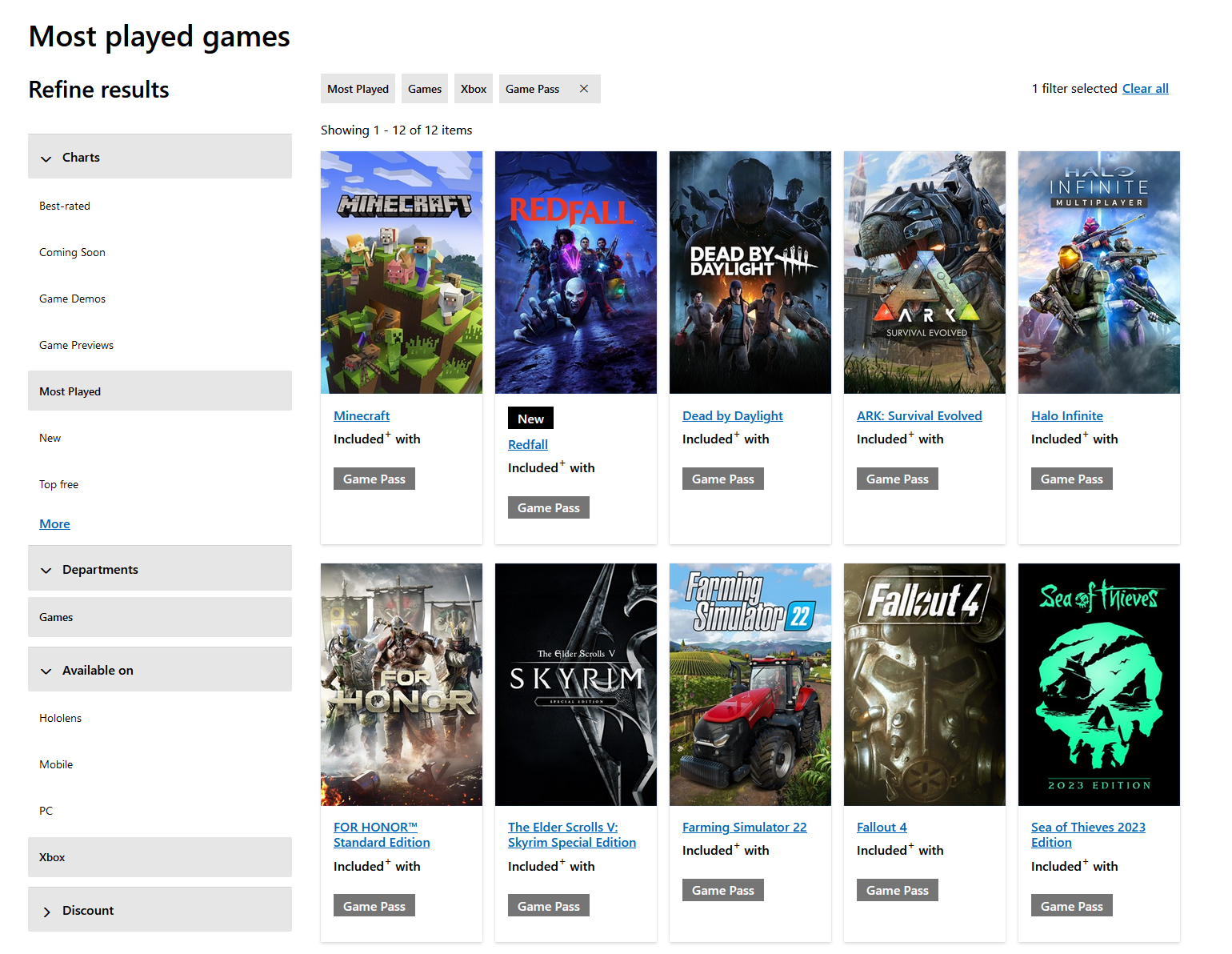This screenshot has width=1232, height=954.
Task: Open the Skyrim cover art
Action: tap(576, 684)
